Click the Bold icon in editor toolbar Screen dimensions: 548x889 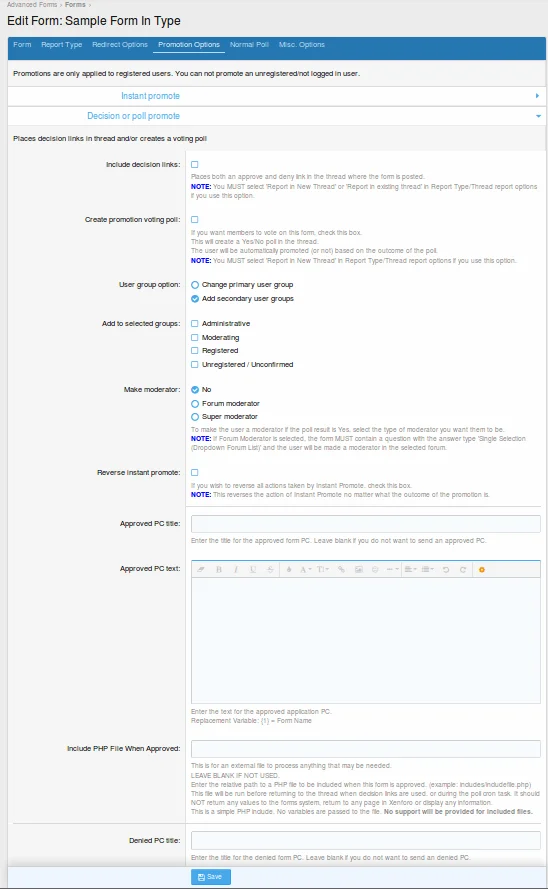click(x=219, y=569)
